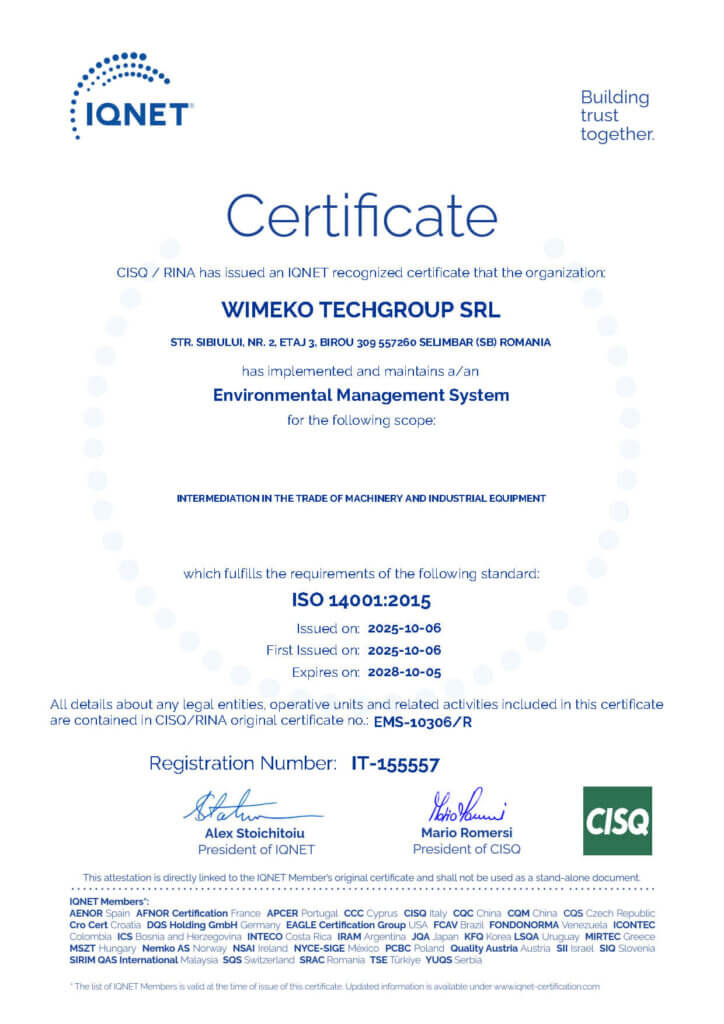Click registration number 'IT-155557'
This screenshot has width=724, height=1024.
click(x=395, y=763)
